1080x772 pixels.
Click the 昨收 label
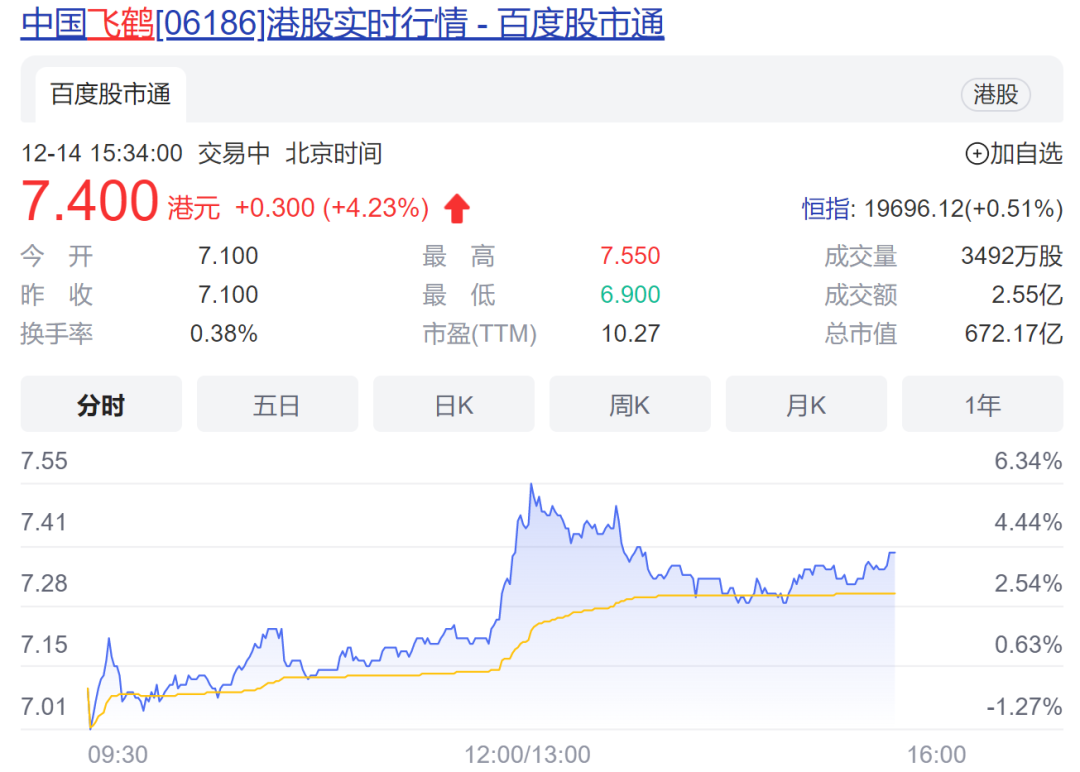click(x=56, y=295)
